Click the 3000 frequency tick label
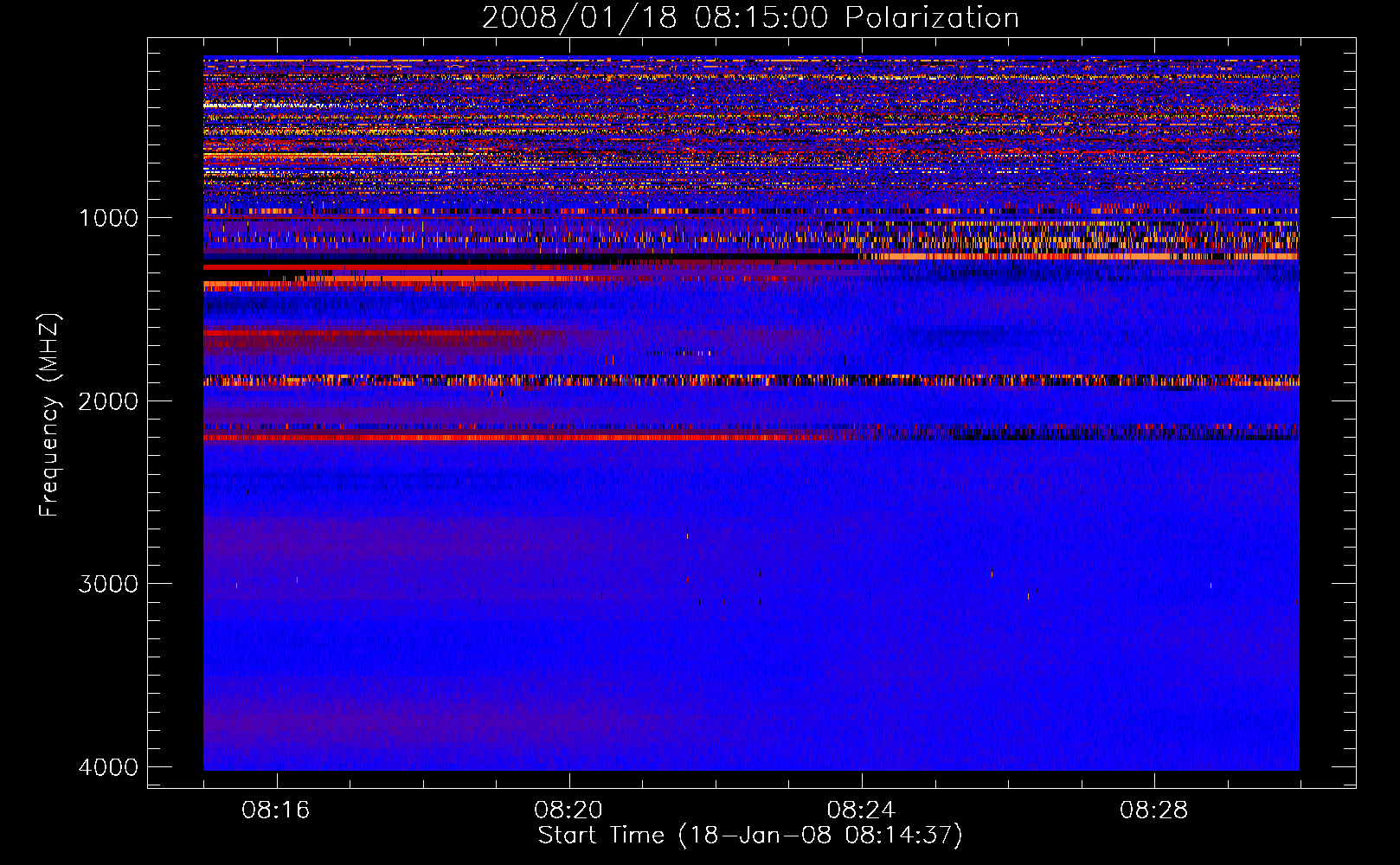The width and height of the screenshot is (1400, 865). tap(108, 584)
